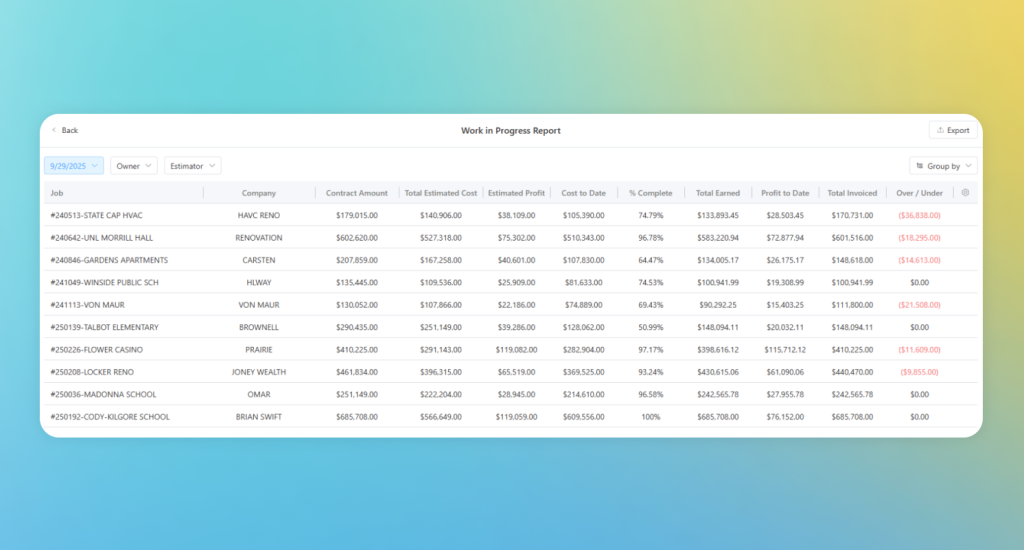This screenshot has width=1024, height=550.
Task: Click company HAVC RENO
Action: pos(259,215)
